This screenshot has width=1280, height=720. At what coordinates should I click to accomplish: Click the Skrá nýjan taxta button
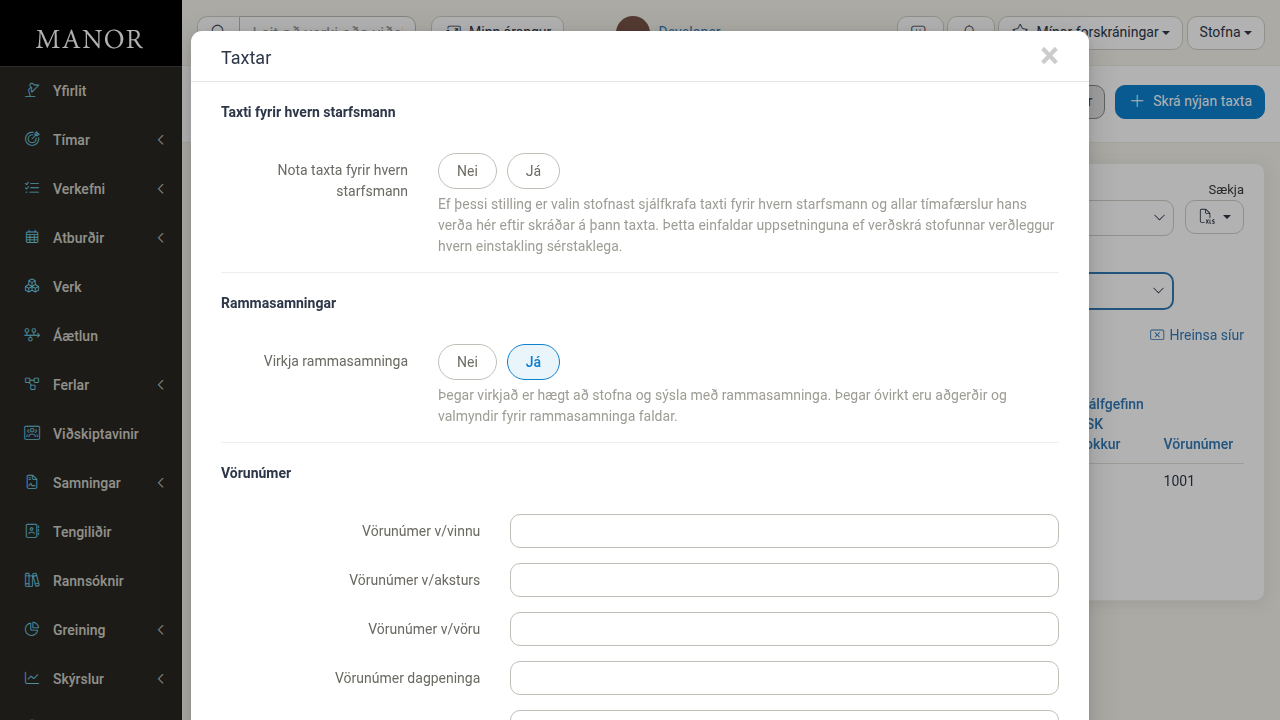(x=1190, y=101)
